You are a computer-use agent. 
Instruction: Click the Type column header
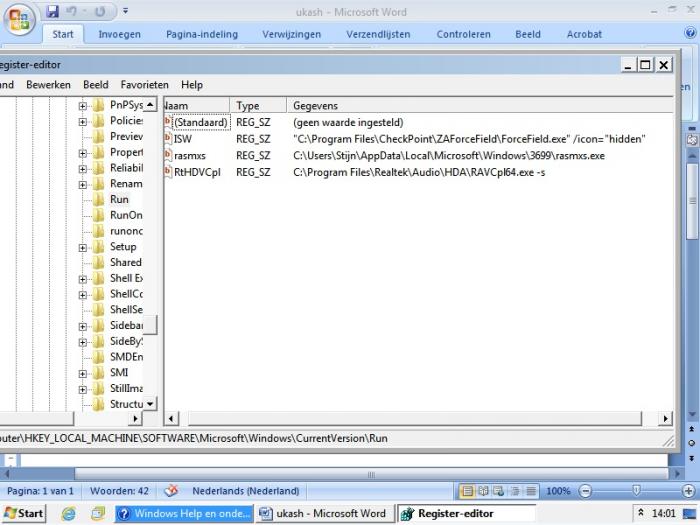point(258,106)
